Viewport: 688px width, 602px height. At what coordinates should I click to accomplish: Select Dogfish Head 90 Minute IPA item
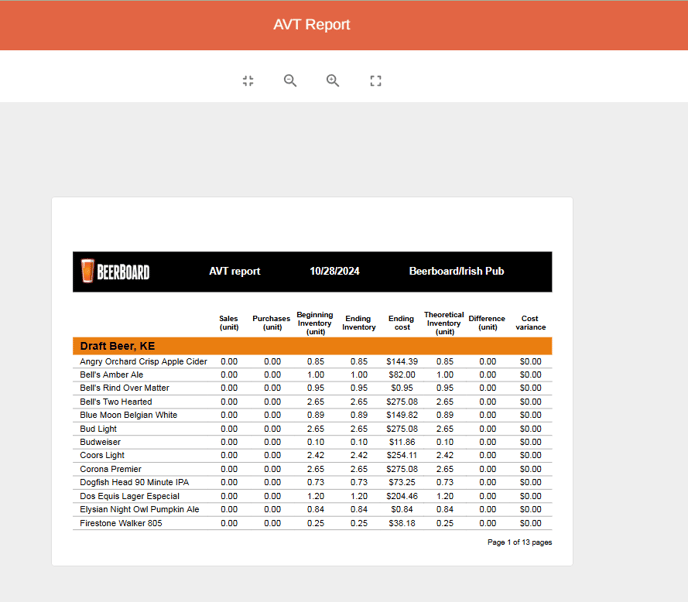pos(134,482)
